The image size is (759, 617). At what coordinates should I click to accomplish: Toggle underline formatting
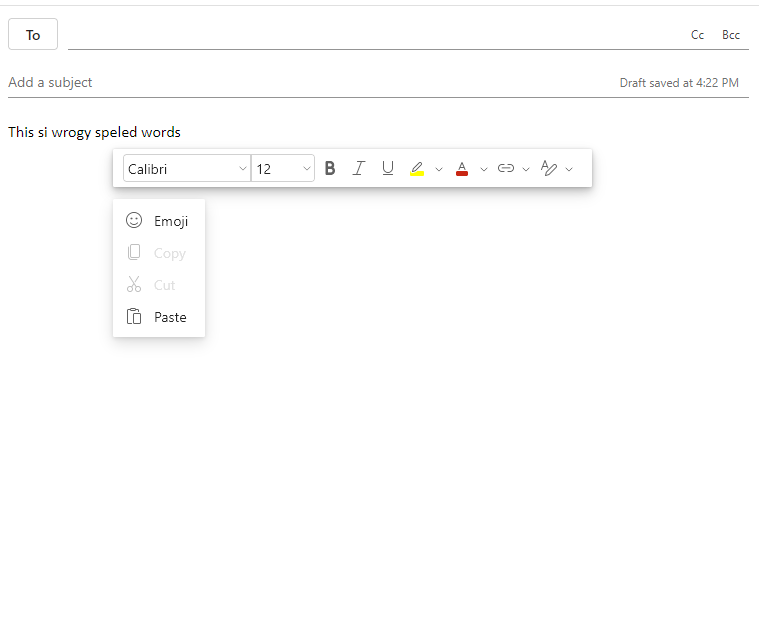tap(388, 168)
